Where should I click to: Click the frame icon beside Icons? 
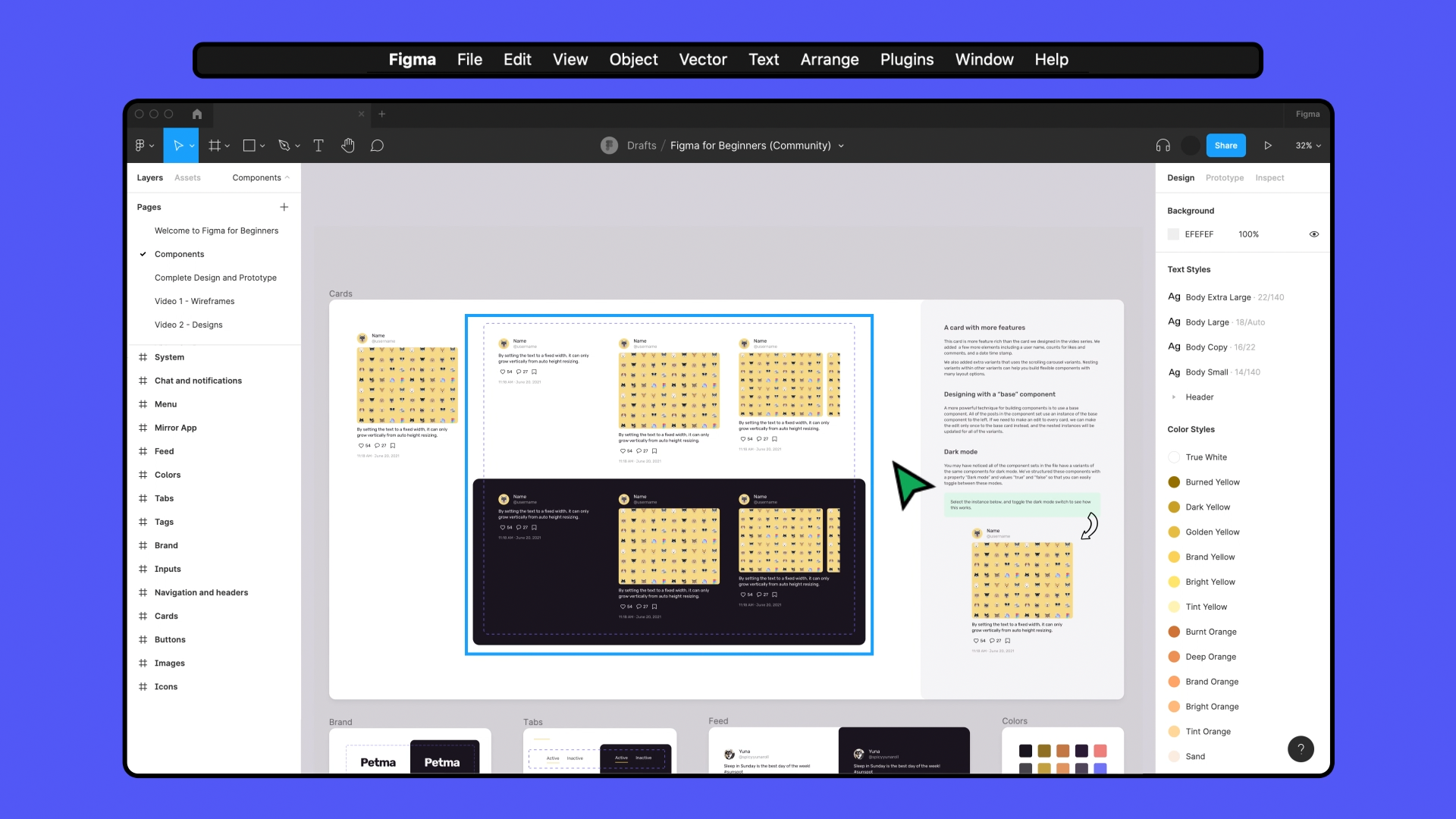pyautogui.click(x=143, y=686)
